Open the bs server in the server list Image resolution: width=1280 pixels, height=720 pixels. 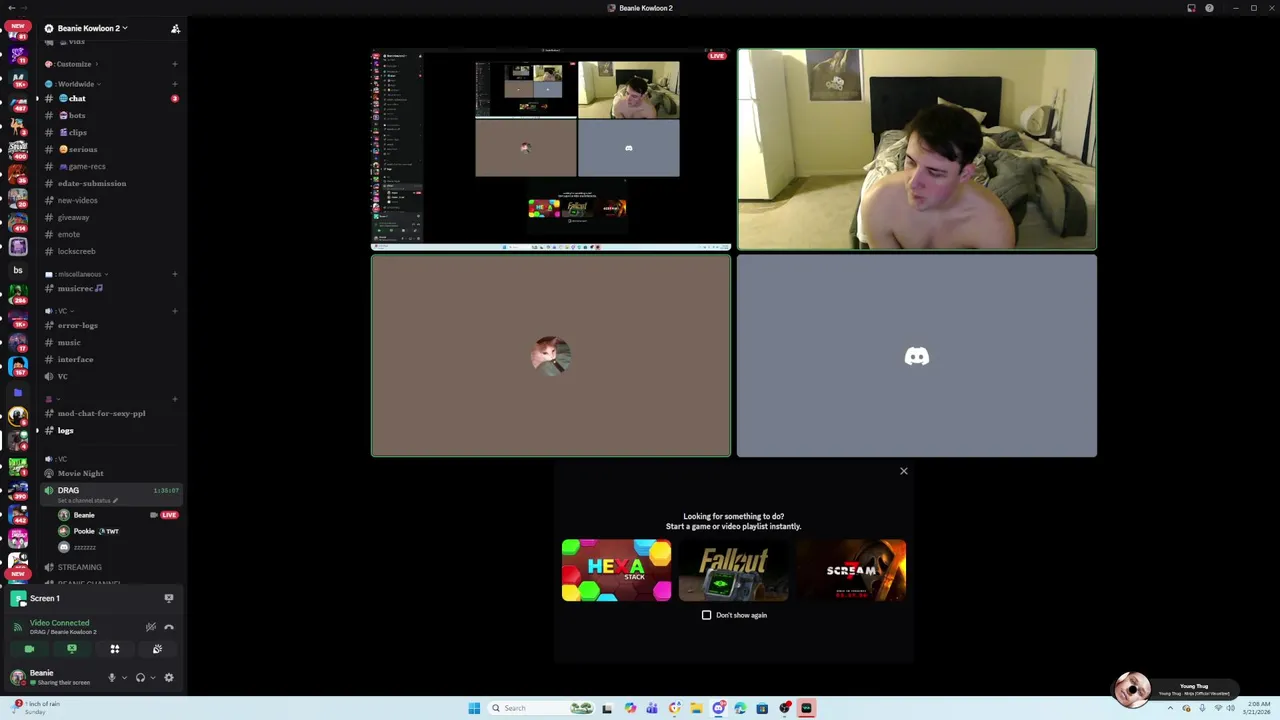click(18, 270)
